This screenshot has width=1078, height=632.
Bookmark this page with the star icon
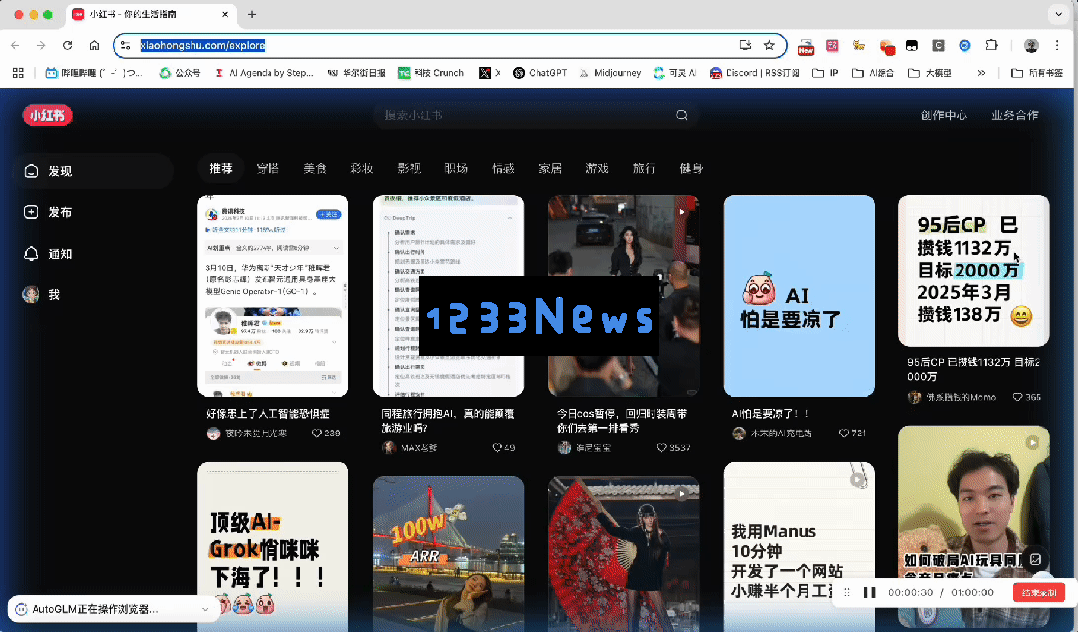(769, 45)
